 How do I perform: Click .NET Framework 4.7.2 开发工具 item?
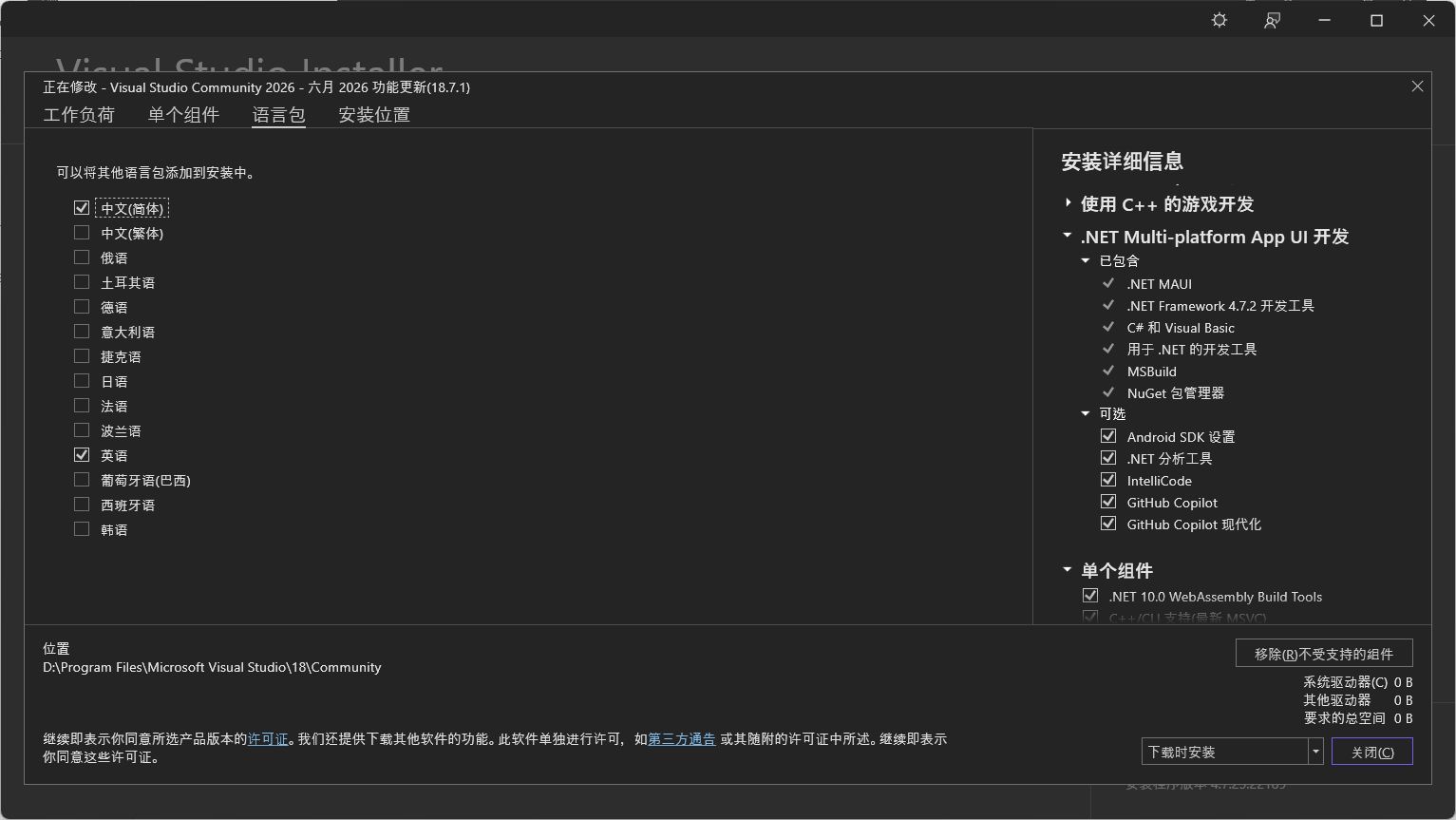point(1220,305)
